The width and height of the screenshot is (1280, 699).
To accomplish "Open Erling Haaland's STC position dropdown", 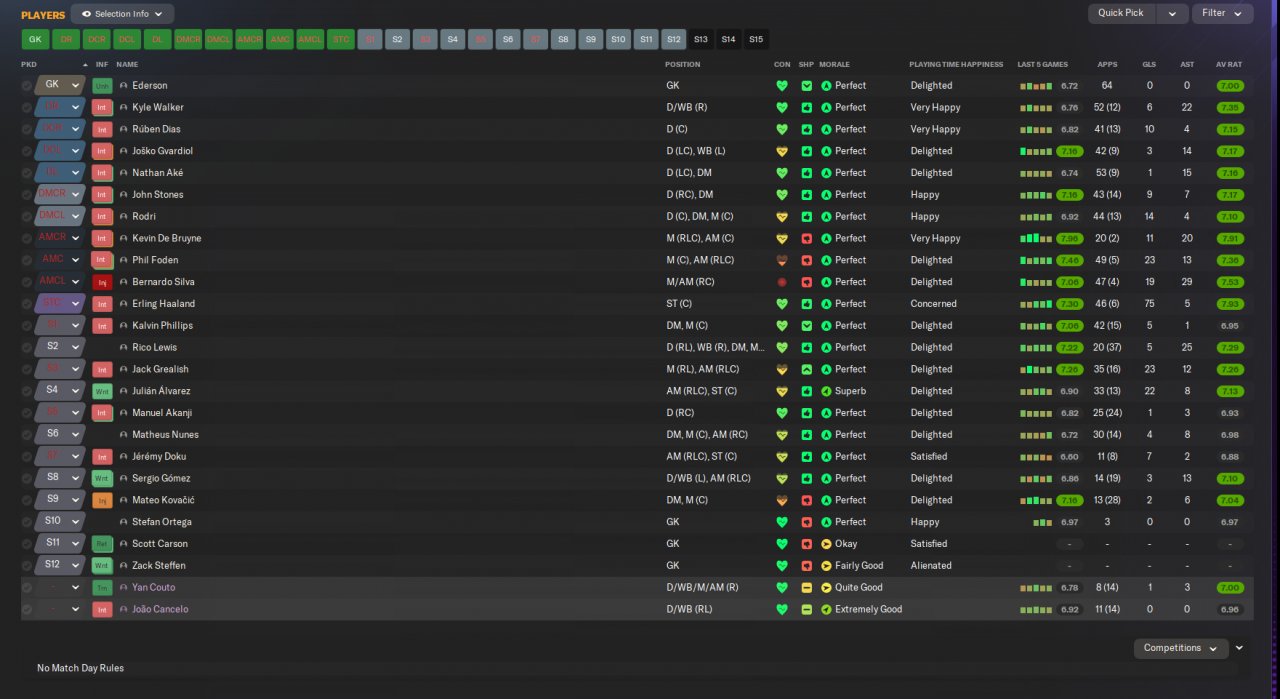I will click(59, 304).
